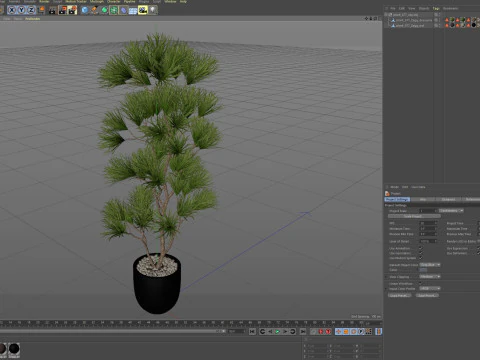Toggle the X axis lock icon

12,10
